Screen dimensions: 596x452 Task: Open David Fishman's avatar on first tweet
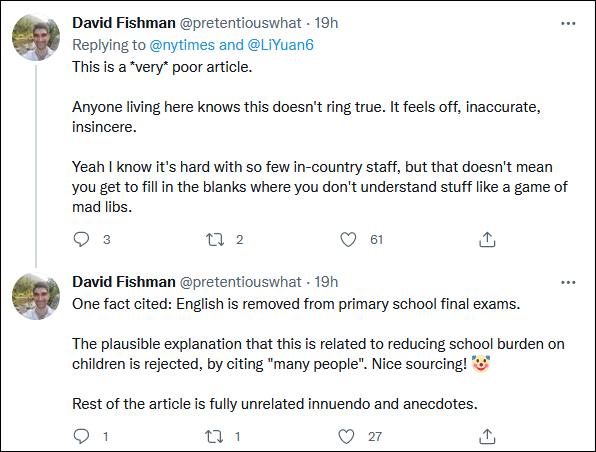tap(36, 38)
